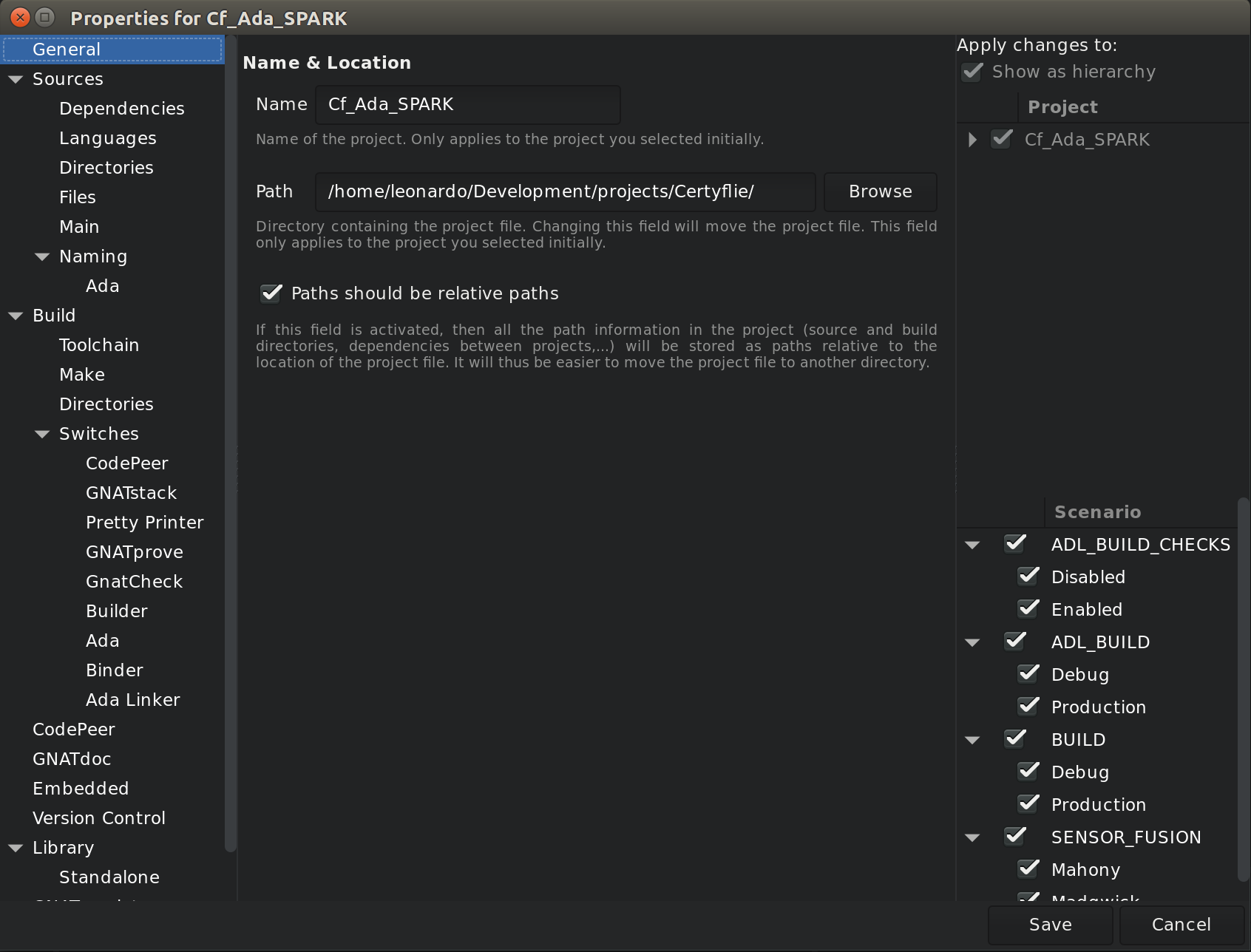Open the Languages page
This screenshot has height=952, width=1251.
(x=108, y=138)
